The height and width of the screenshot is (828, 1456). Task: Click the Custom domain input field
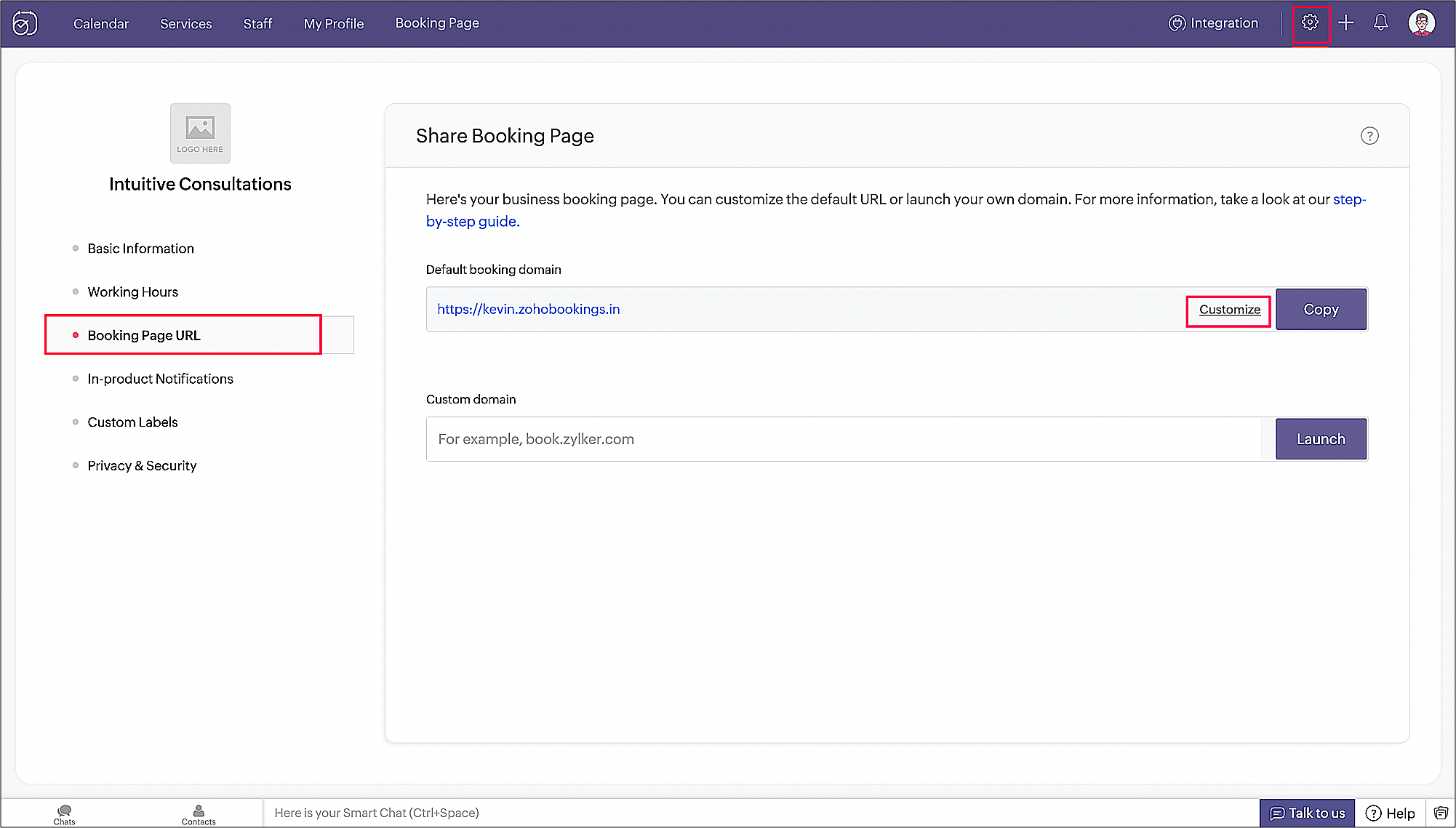click(x=844, y=439)
